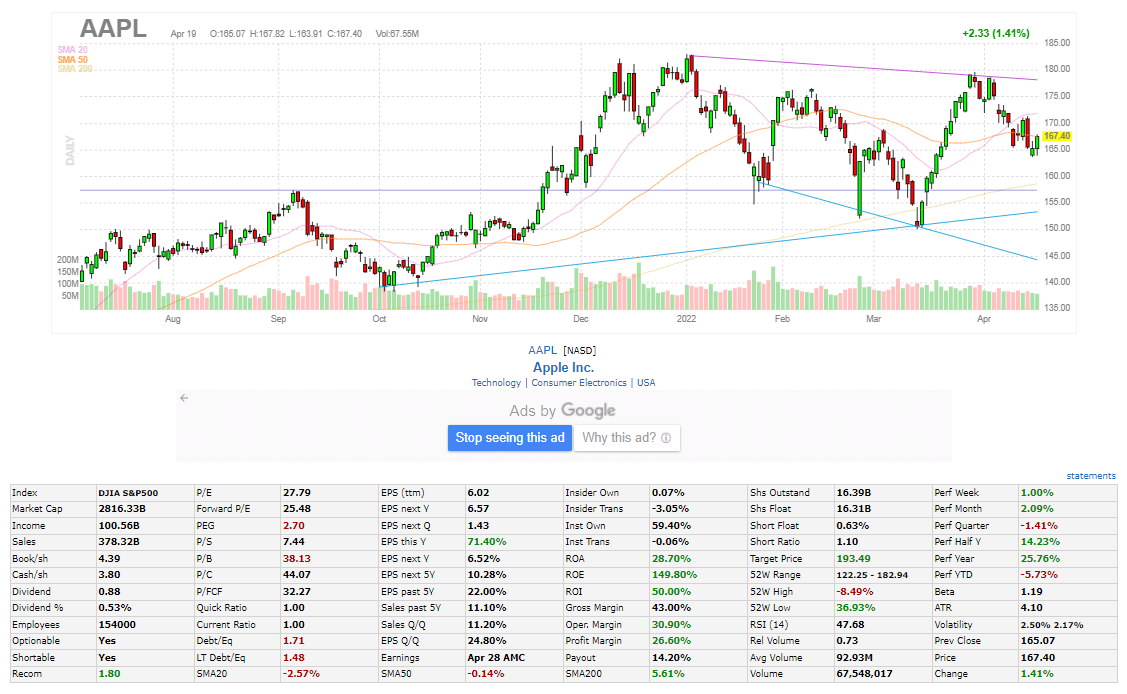Click the Target Price value 193.49
Image resolution: width=1127 pixels, height=694 pixels.
click(853, 559)
